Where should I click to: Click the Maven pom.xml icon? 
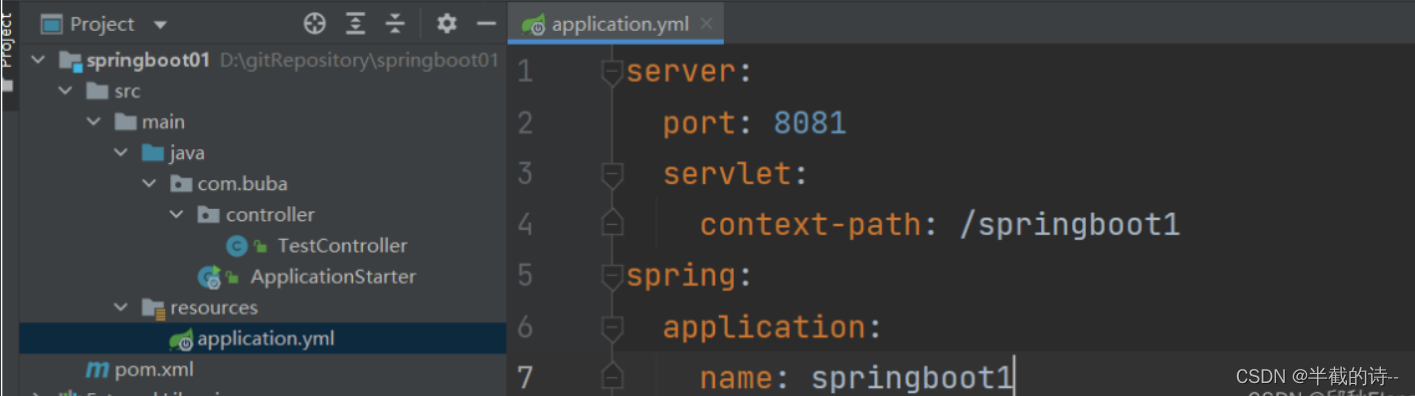tap(97, 370)
